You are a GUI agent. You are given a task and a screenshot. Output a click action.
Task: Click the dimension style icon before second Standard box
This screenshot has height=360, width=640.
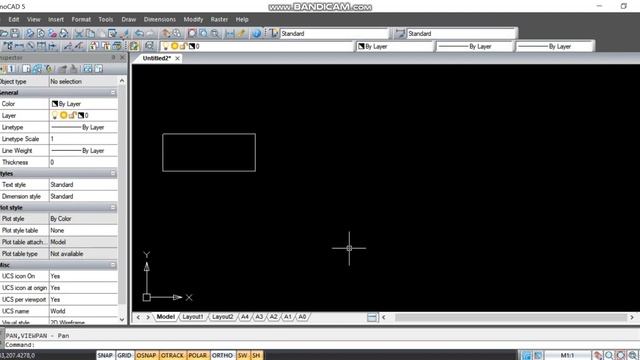pos(400,33)
